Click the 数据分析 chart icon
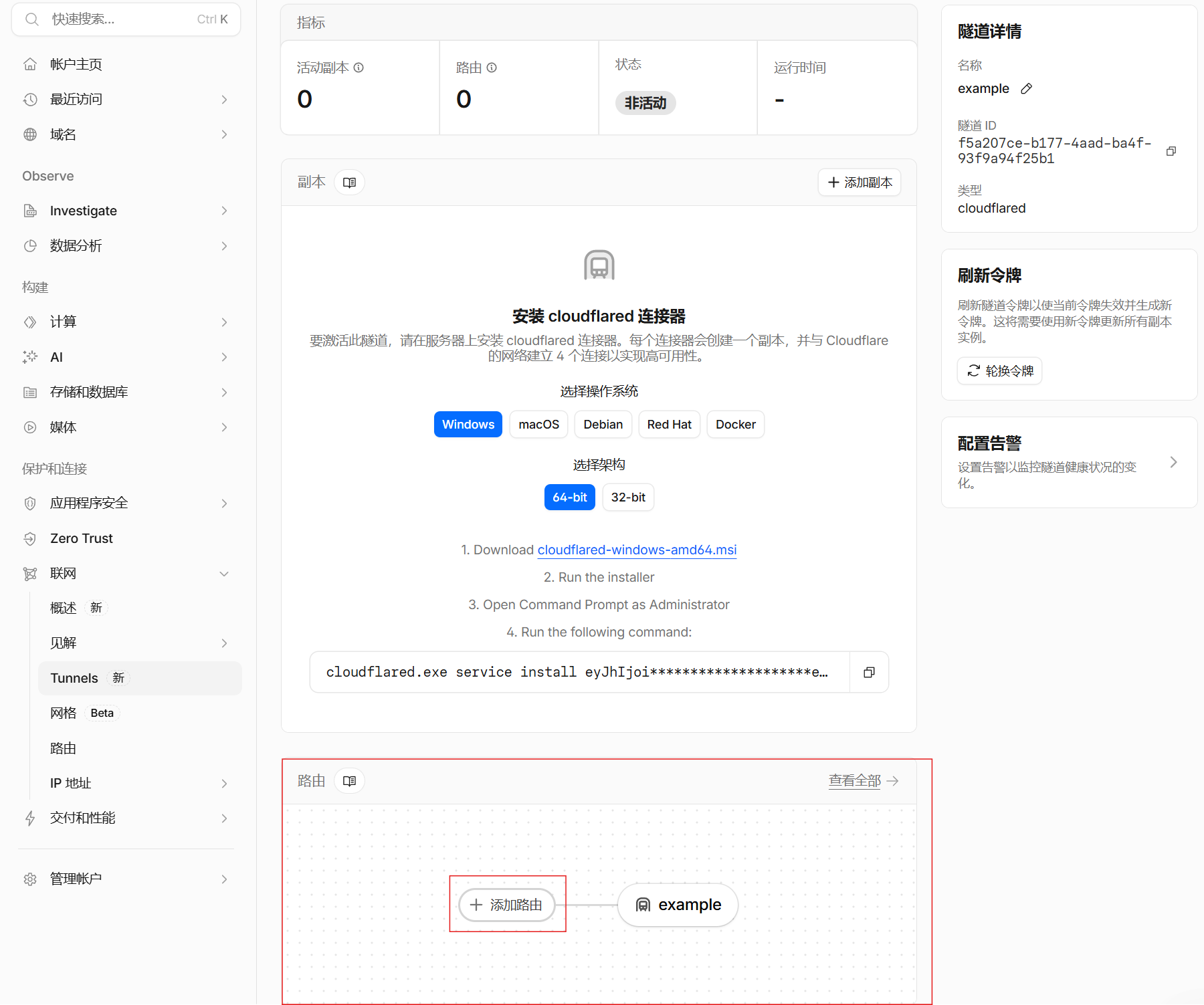1204x1005 pixels. click(30, 246)
